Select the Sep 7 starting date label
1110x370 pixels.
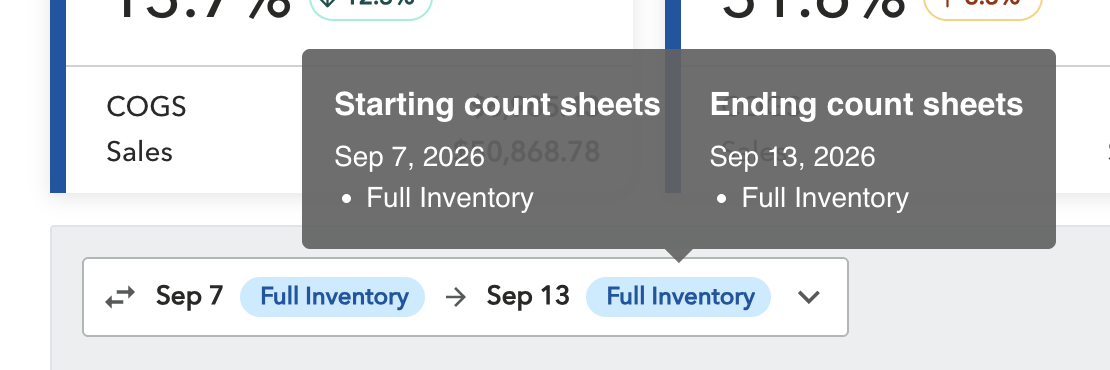click(190, 296)
